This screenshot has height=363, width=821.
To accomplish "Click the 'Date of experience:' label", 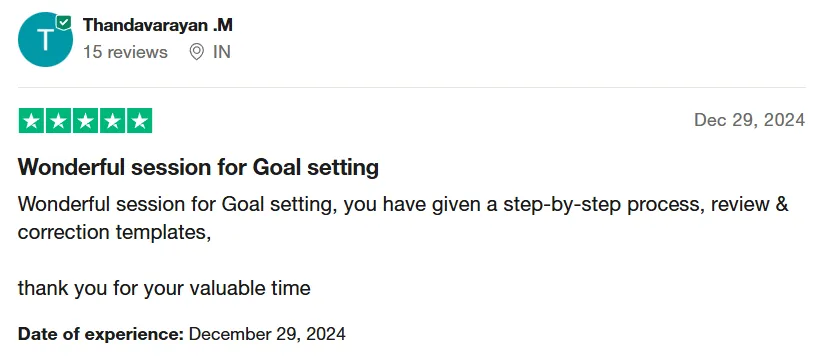I will (101, 334).
